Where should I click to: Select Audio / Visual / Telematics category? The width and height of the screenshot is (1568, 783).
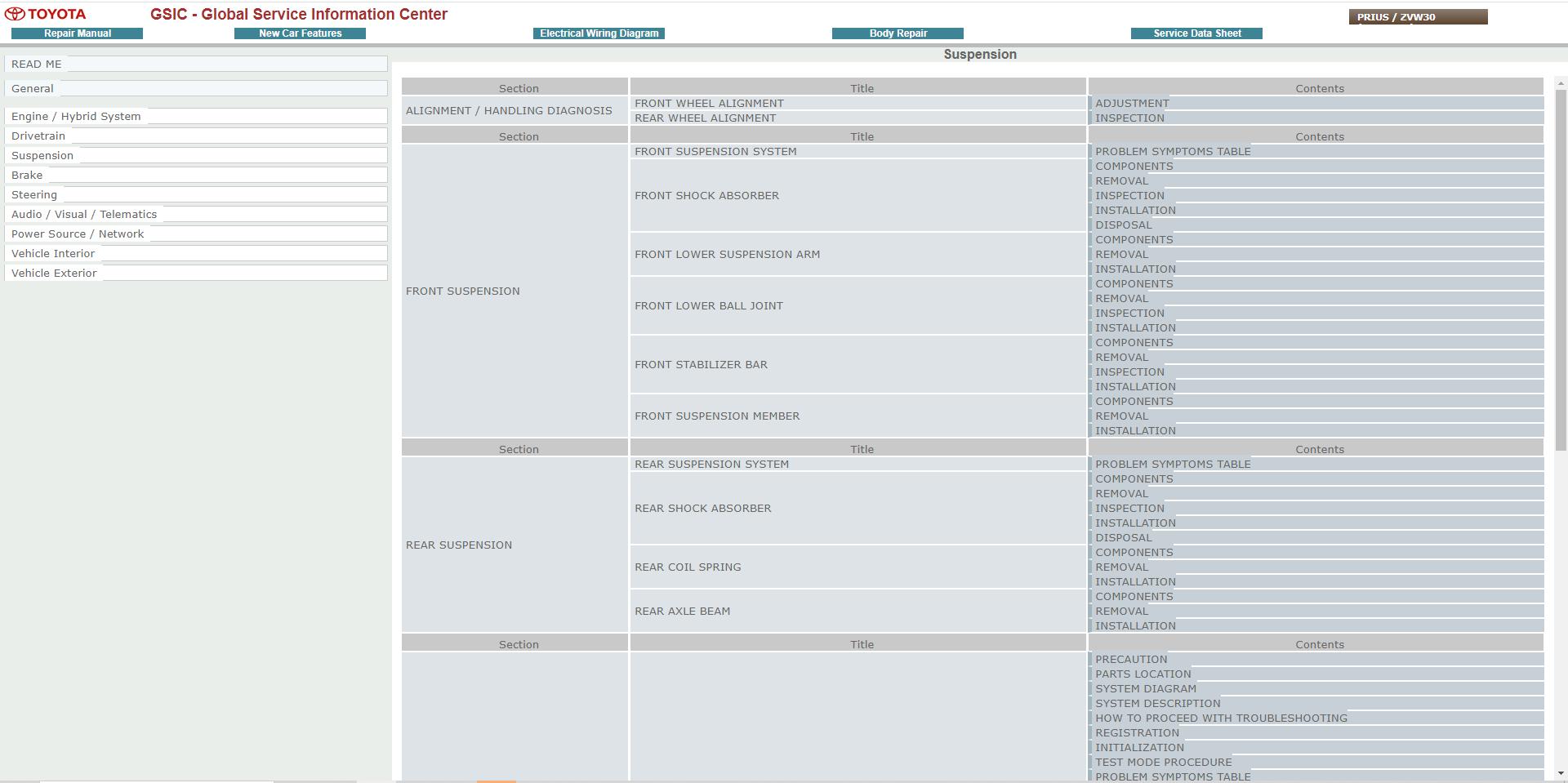(196, 214)
